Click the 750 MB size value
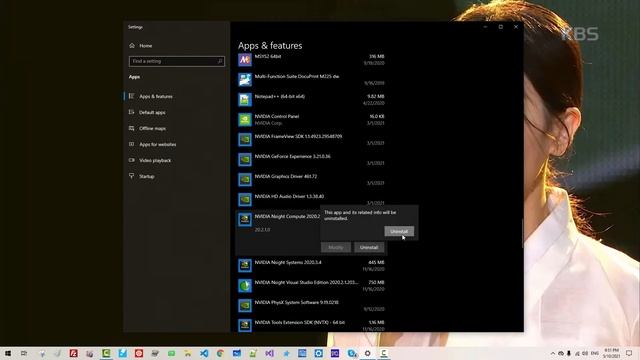 376,282
